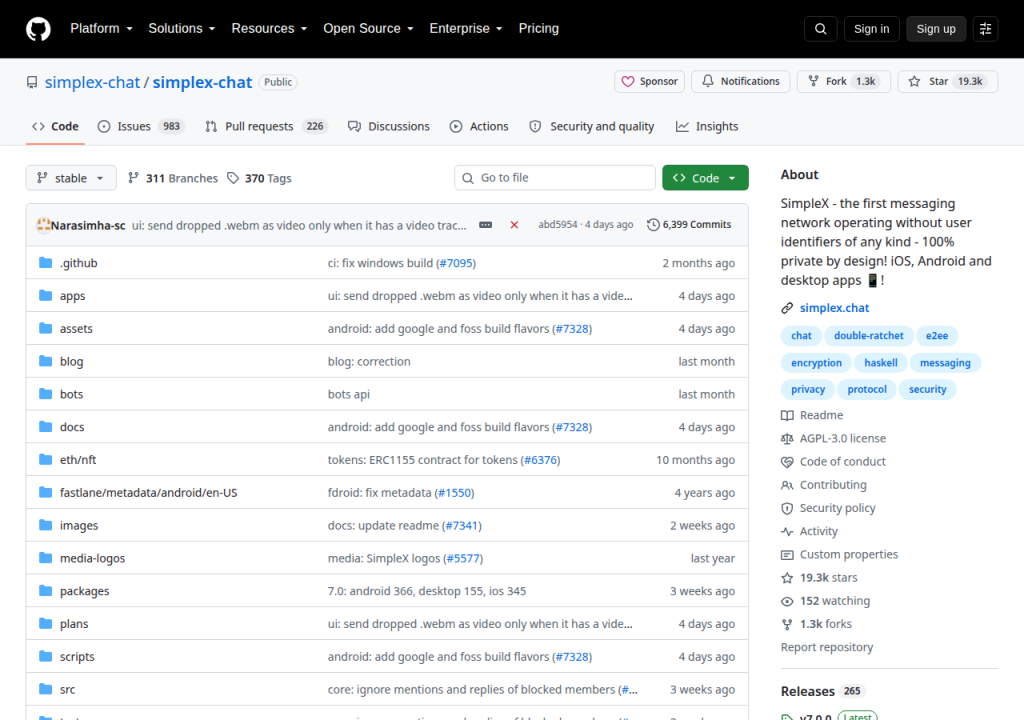Click the haskell topic tag
The width and height of the screenshot is (1024, 720).
click(x=880, y=363)
